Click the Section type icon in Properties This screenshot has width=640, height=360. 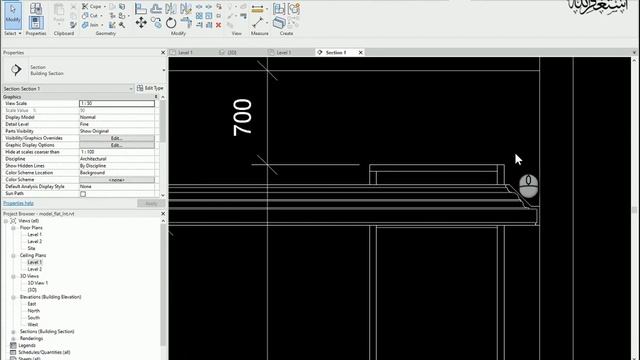pyautogui.click(x=16, y=70)
